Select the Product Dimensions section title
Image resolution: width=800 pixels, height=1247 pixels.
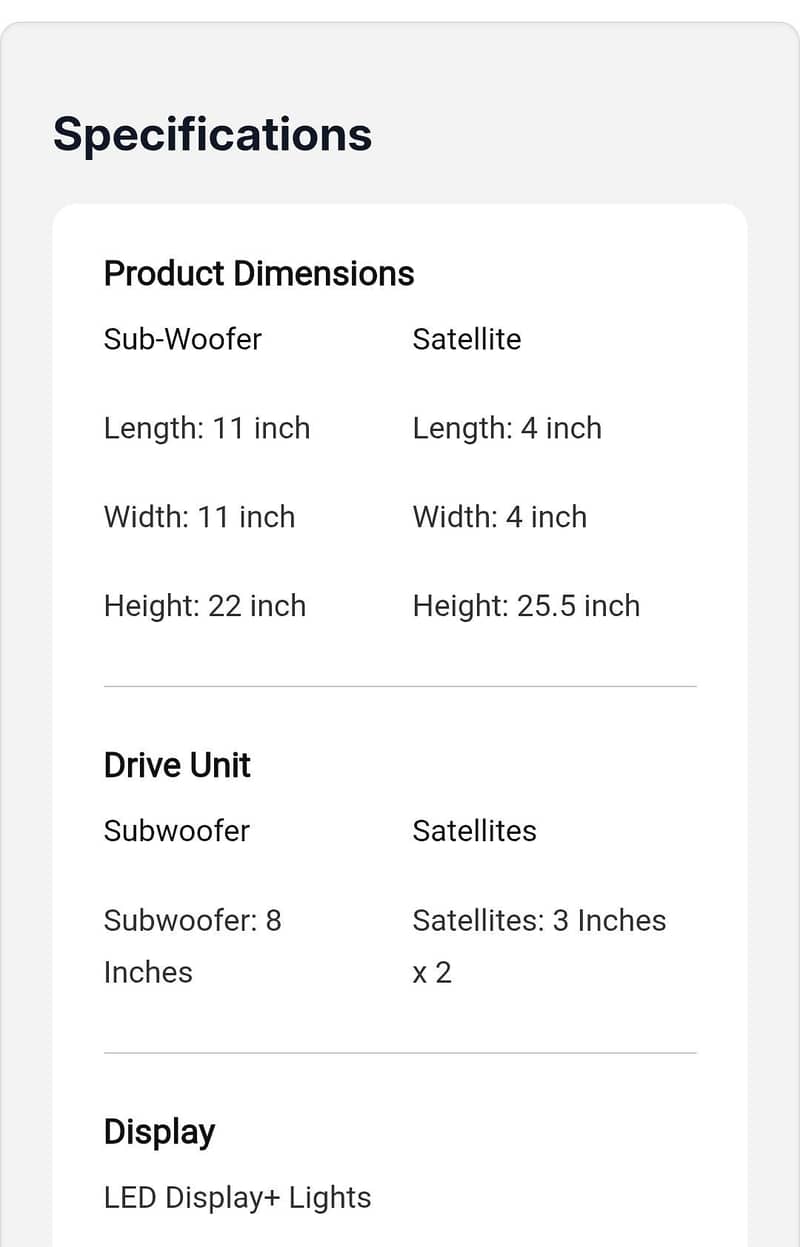pos(258,273)
